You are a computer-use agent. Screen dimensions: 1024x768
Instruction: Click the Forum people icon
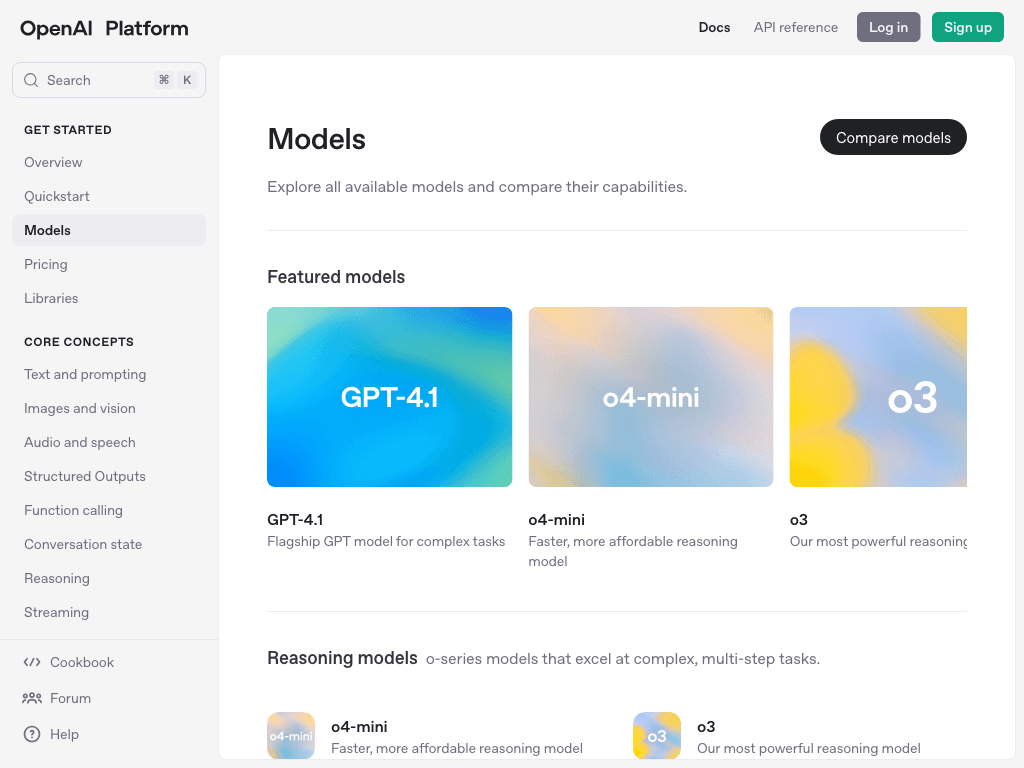pos(32,698)
